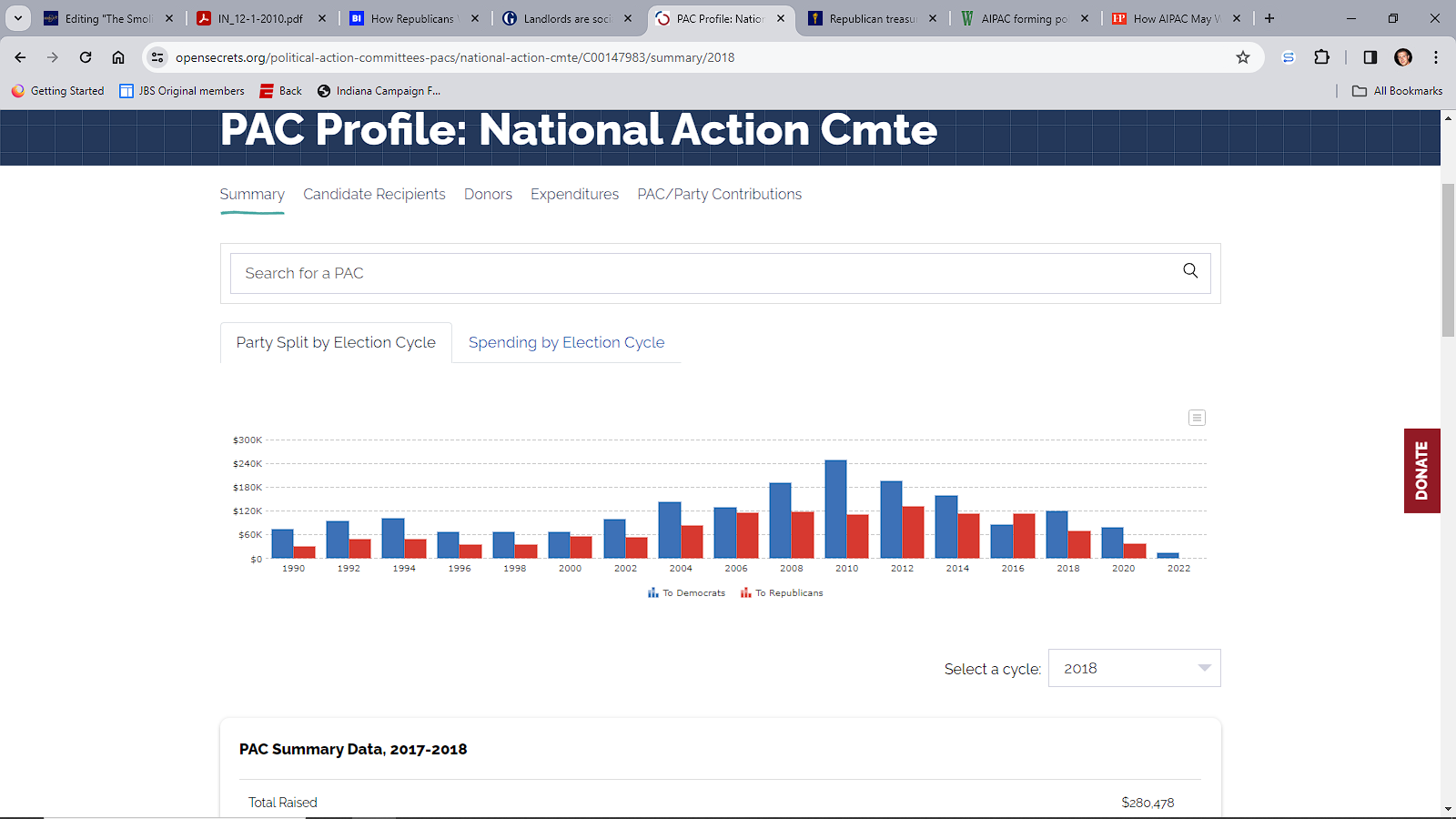Open the Chrome three-dot menu
This screenshot has height=819, width=1456.
coord(1436,57)
